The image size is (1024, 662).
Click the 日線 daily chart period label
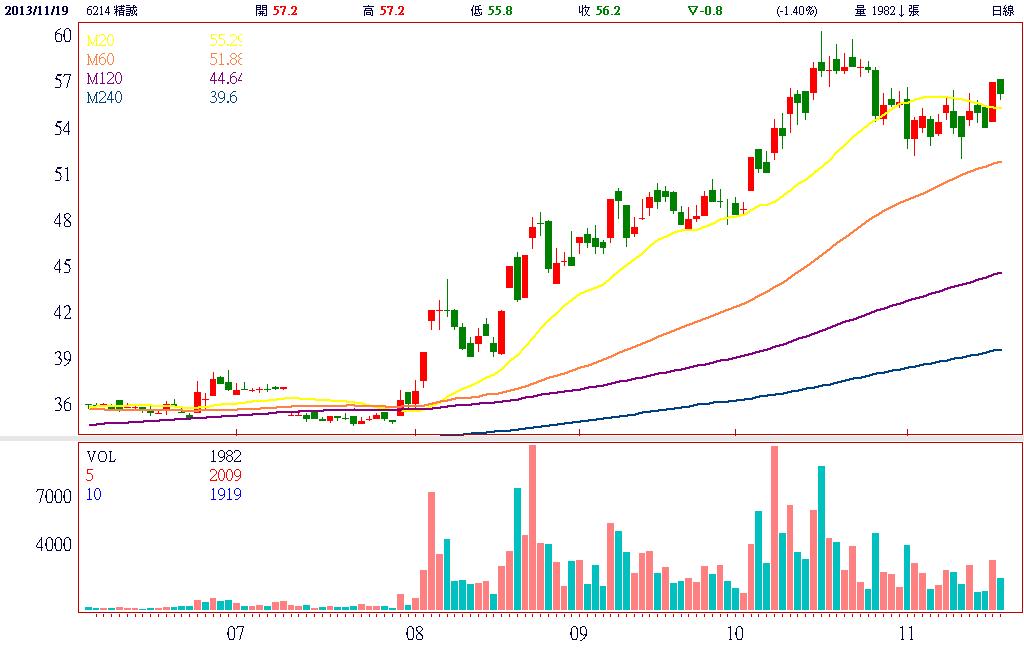point(1001,11)
